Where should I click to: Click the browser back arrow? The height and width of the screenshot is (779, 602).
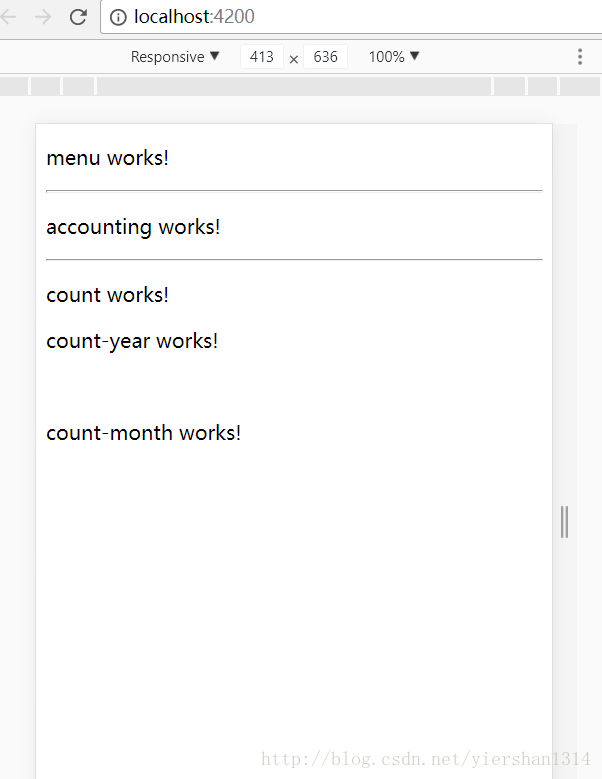pyautogui.click(x=8, y=17)
